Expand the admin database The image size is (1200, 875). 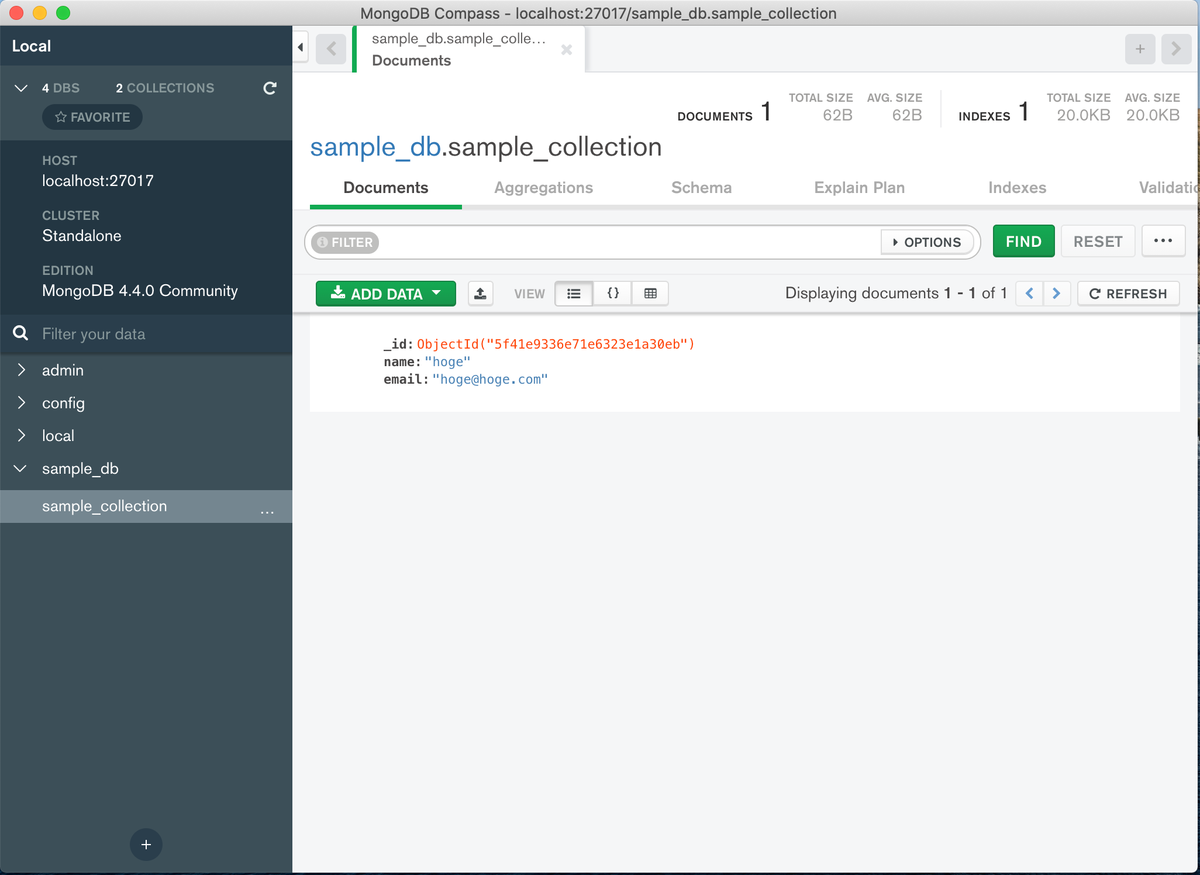coord(21,370)
